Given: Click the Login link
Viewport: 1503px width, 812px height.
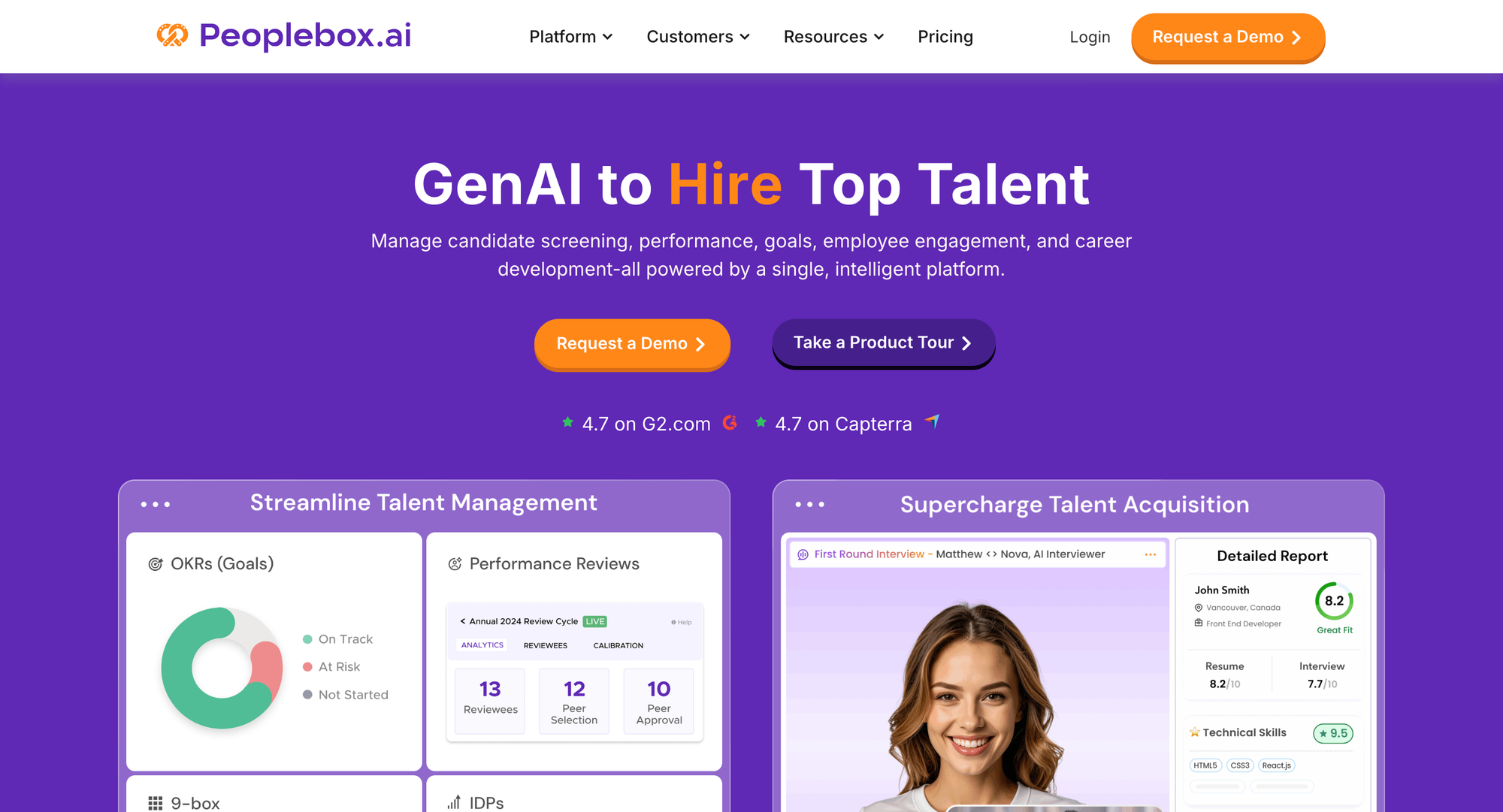Looking at the screenshot, I should tap(1090, 37).
